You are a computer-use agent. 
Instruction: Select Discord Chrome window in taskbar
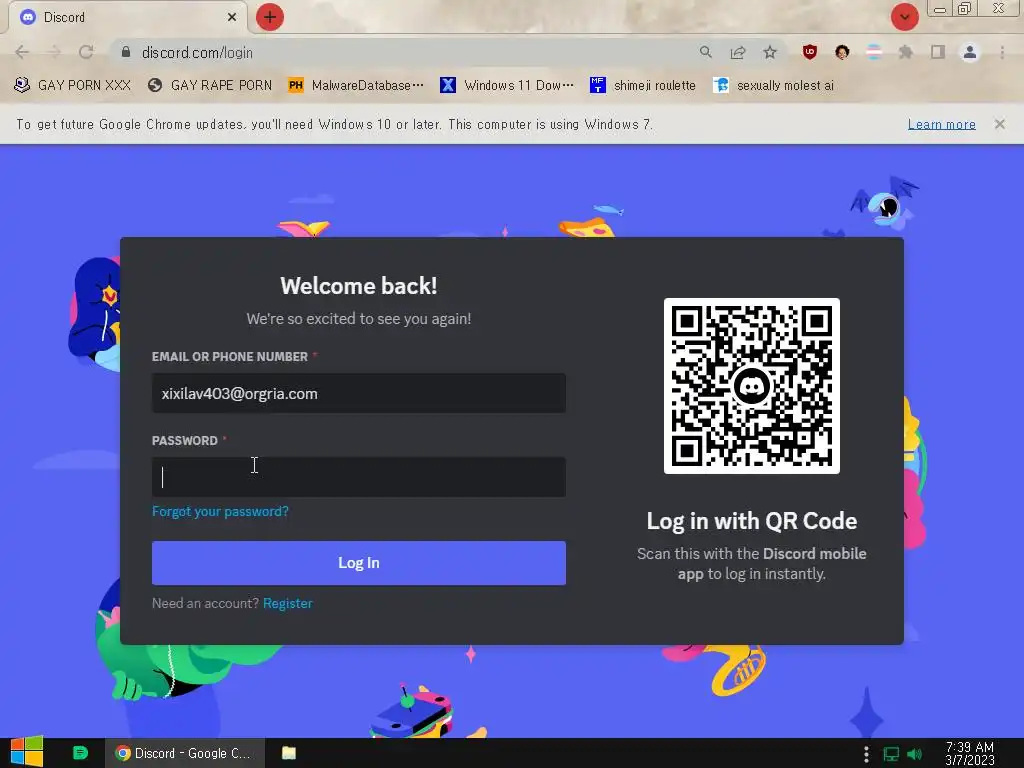point(185,753)
